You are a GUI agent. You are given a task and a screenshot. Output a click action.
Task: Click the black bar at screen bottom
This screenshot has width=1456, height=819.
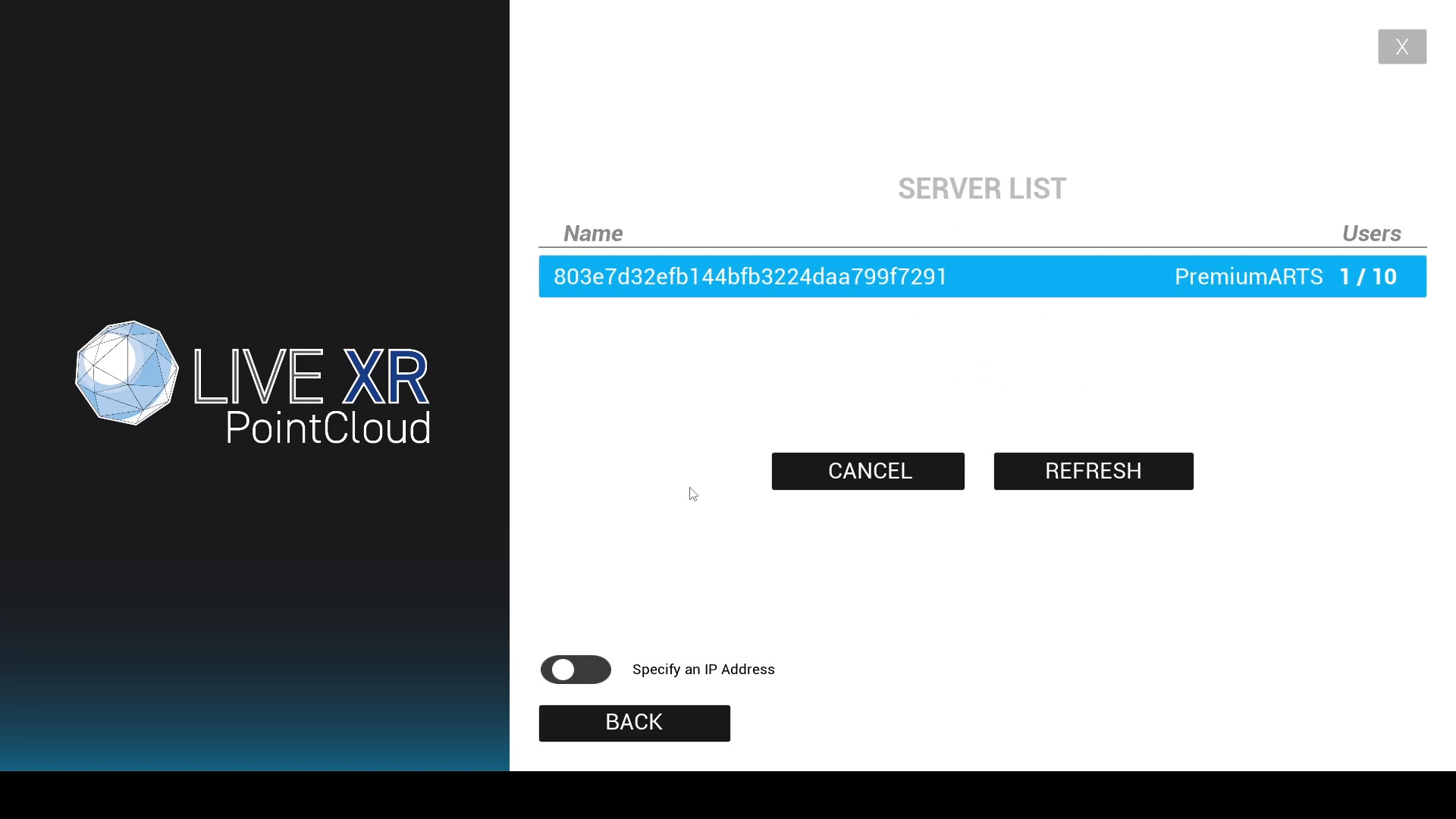coord(728,795)
